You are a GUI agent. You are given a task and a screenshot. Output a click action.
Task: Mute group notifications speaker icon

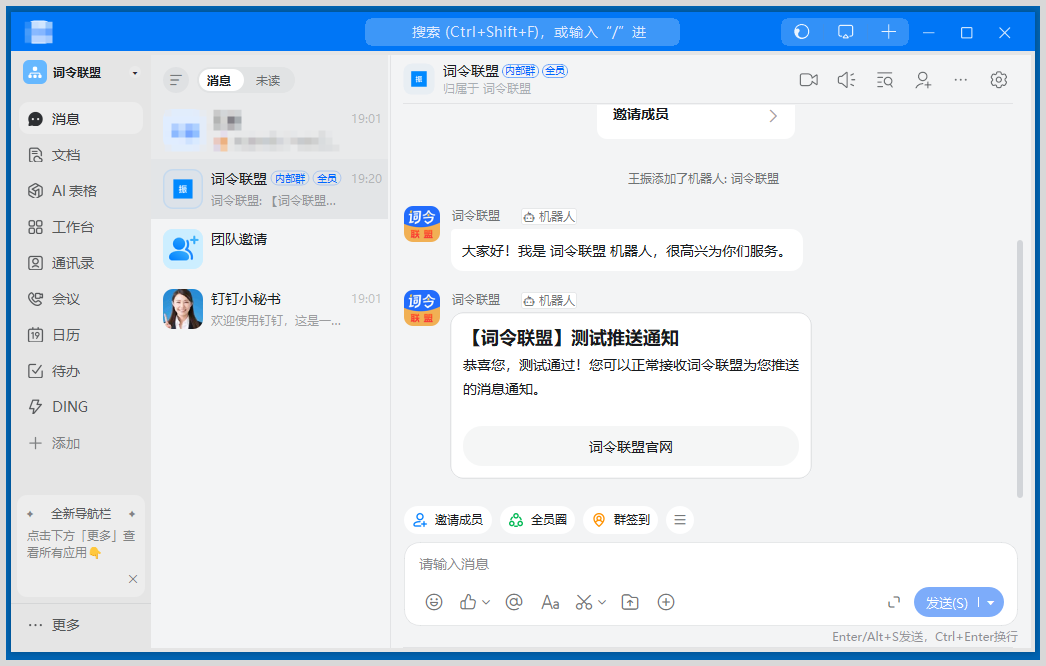tap(846, 80)
